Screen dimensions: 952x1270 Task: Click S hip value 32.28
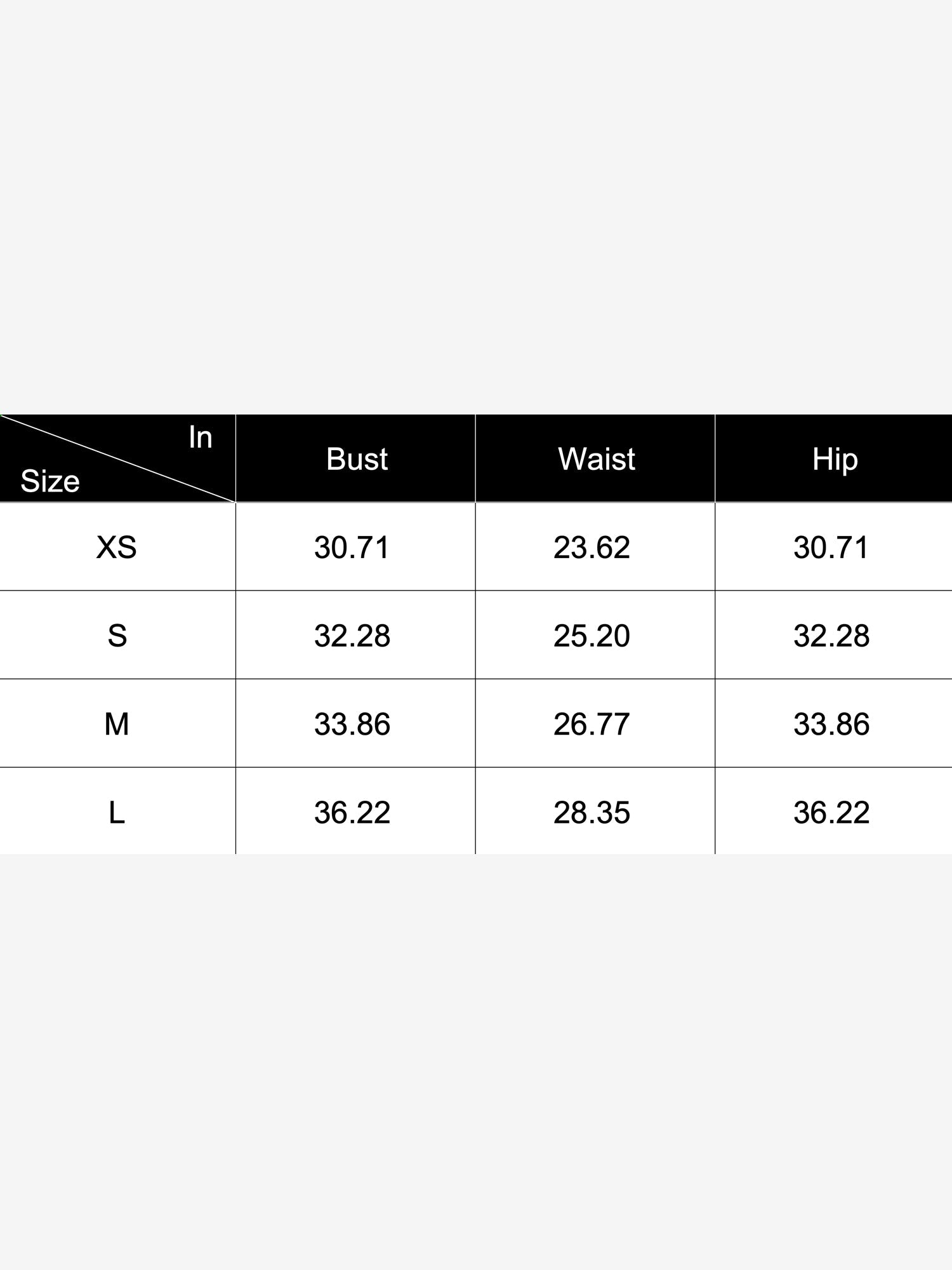tap(831, 636)
